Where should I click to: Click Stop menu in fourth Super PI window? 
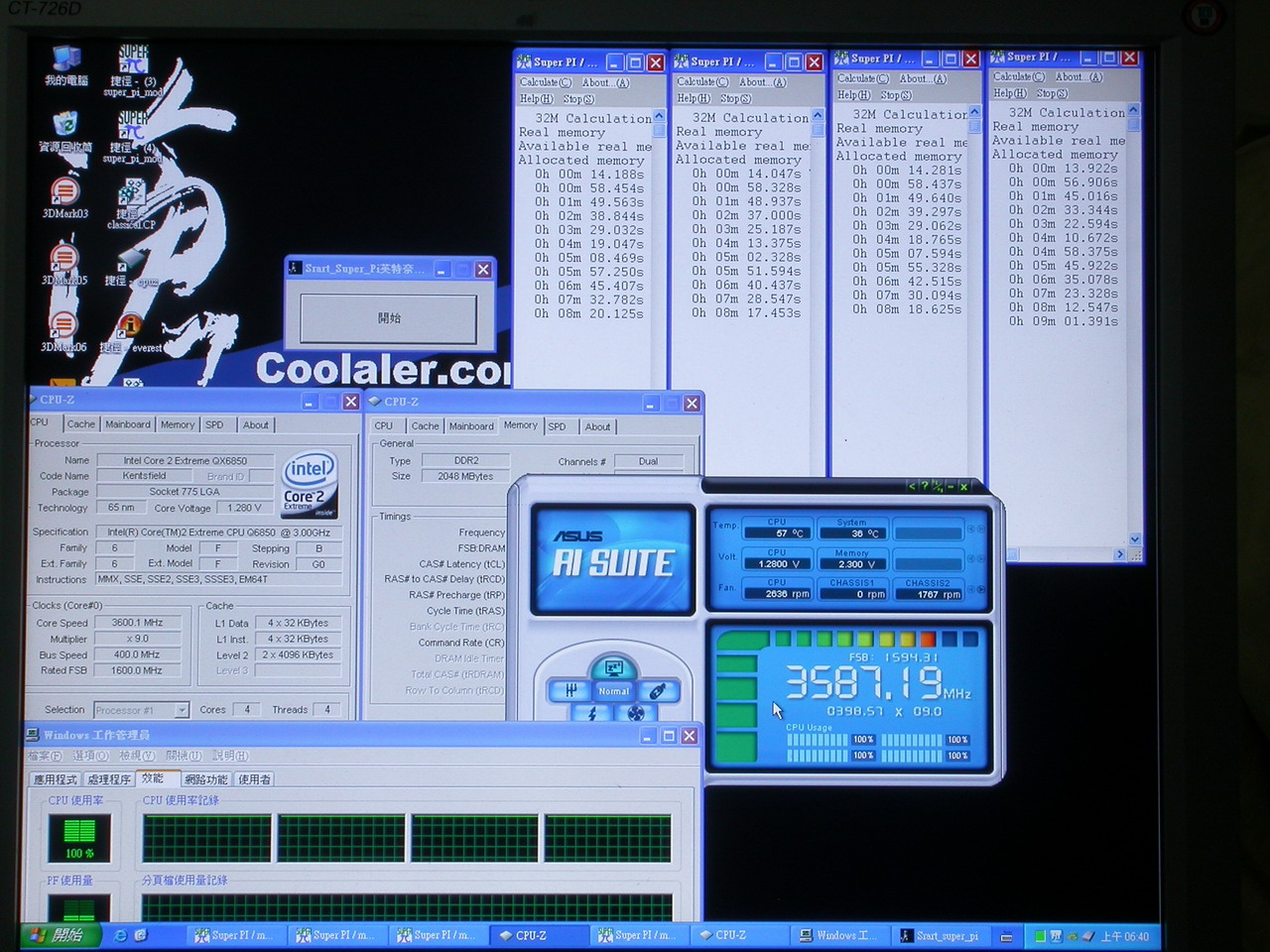[x=1053, y=93]
